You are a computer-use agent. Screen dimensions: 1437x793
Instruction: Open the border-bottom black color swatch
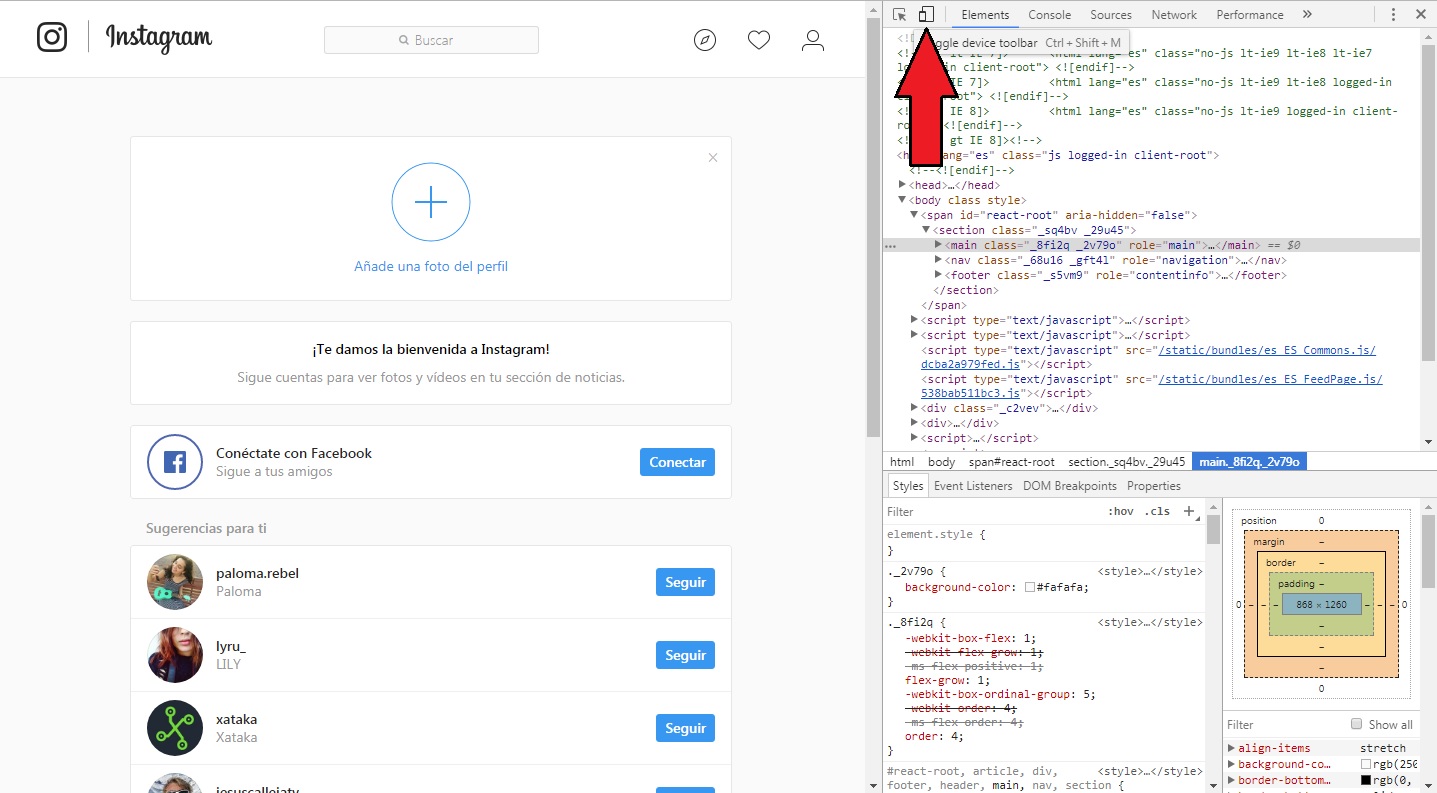point(1366,780)
